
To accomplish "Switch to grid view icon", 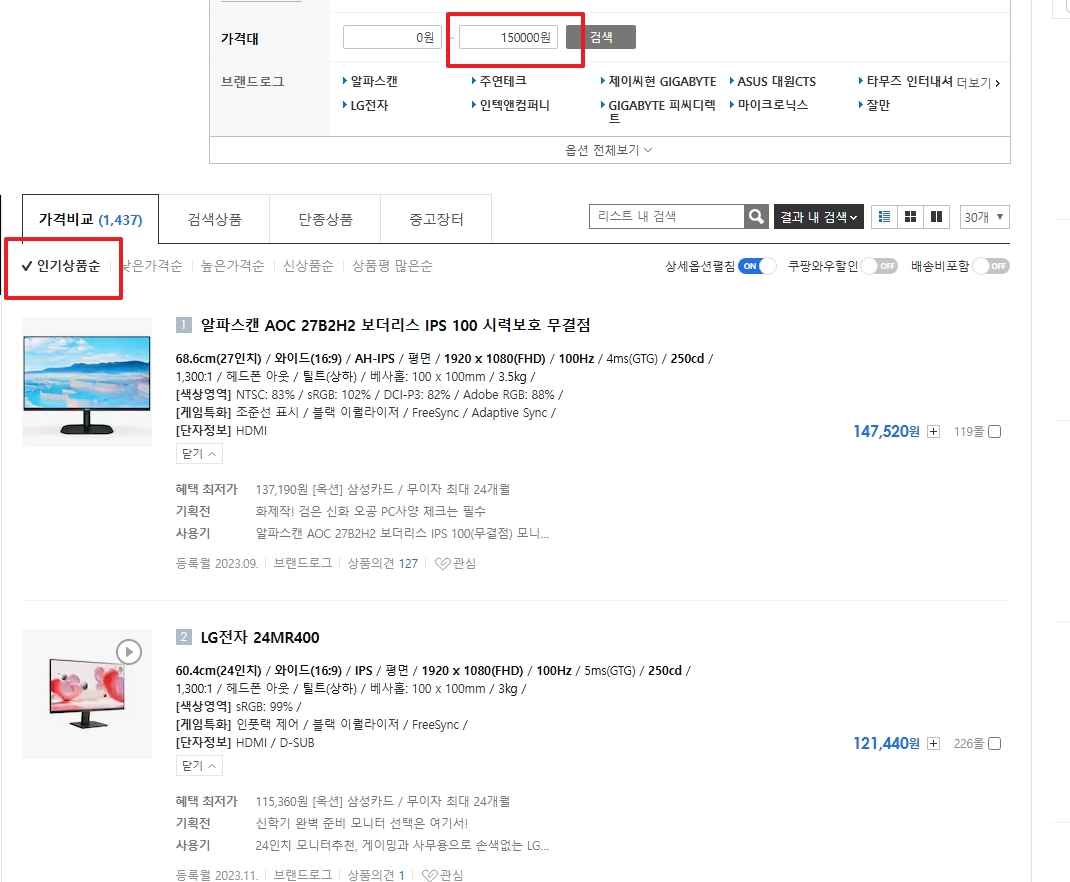I will point(910,216).
